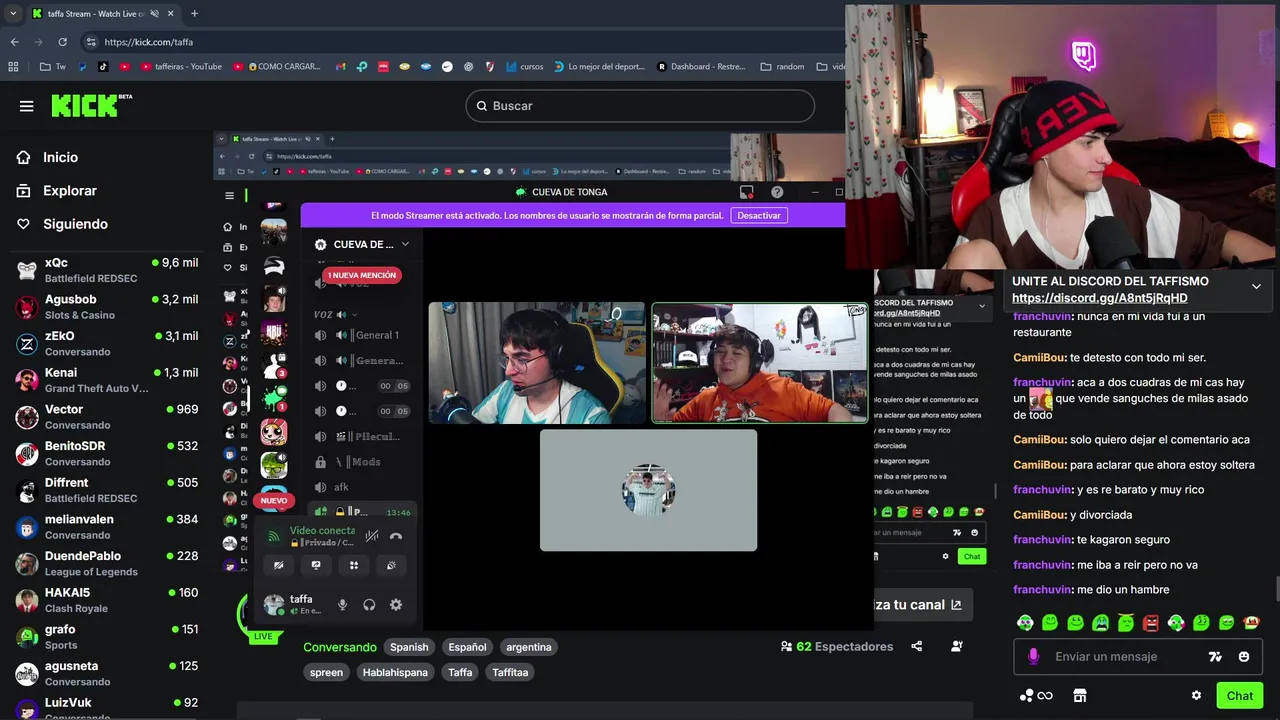The width and height of the screenshot is (1280, 720).
Task: Open melianvalen channel in sidebar
Action: (107, 527)
